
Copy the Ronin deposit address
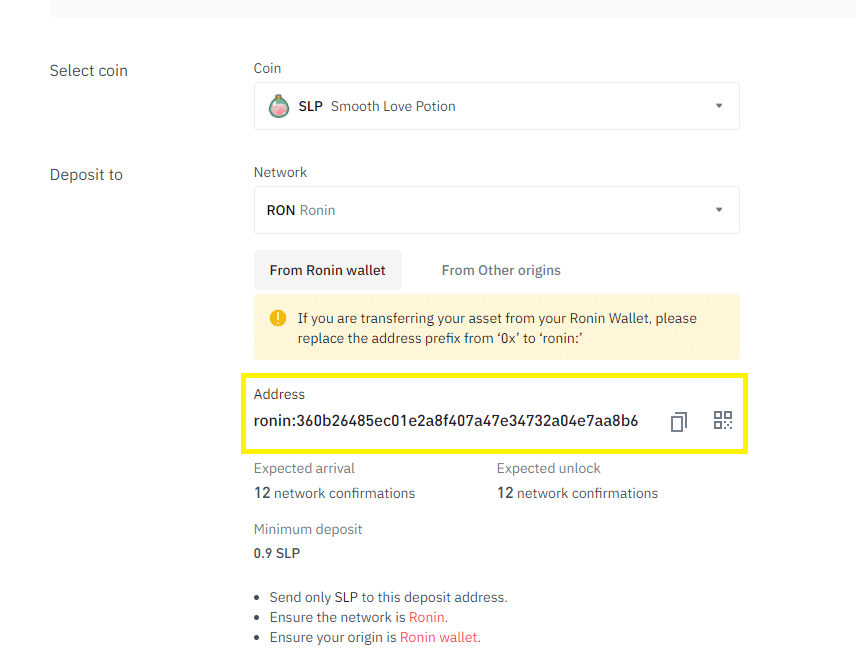pyautogui.click(x=679, y=422)
